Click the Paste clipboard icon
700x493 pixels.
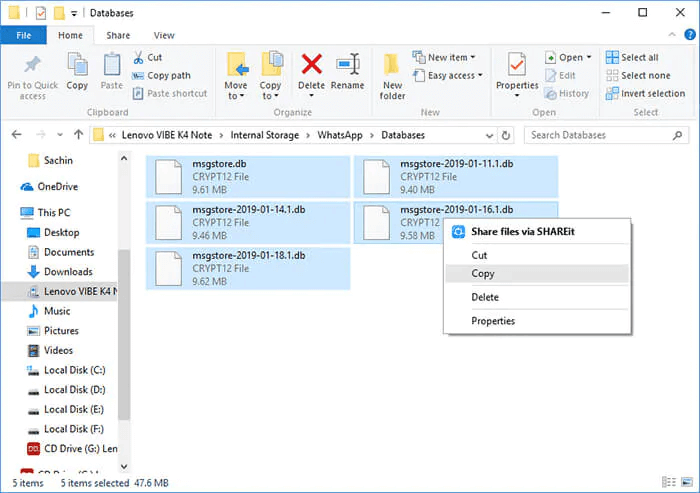tap(112, 65)
